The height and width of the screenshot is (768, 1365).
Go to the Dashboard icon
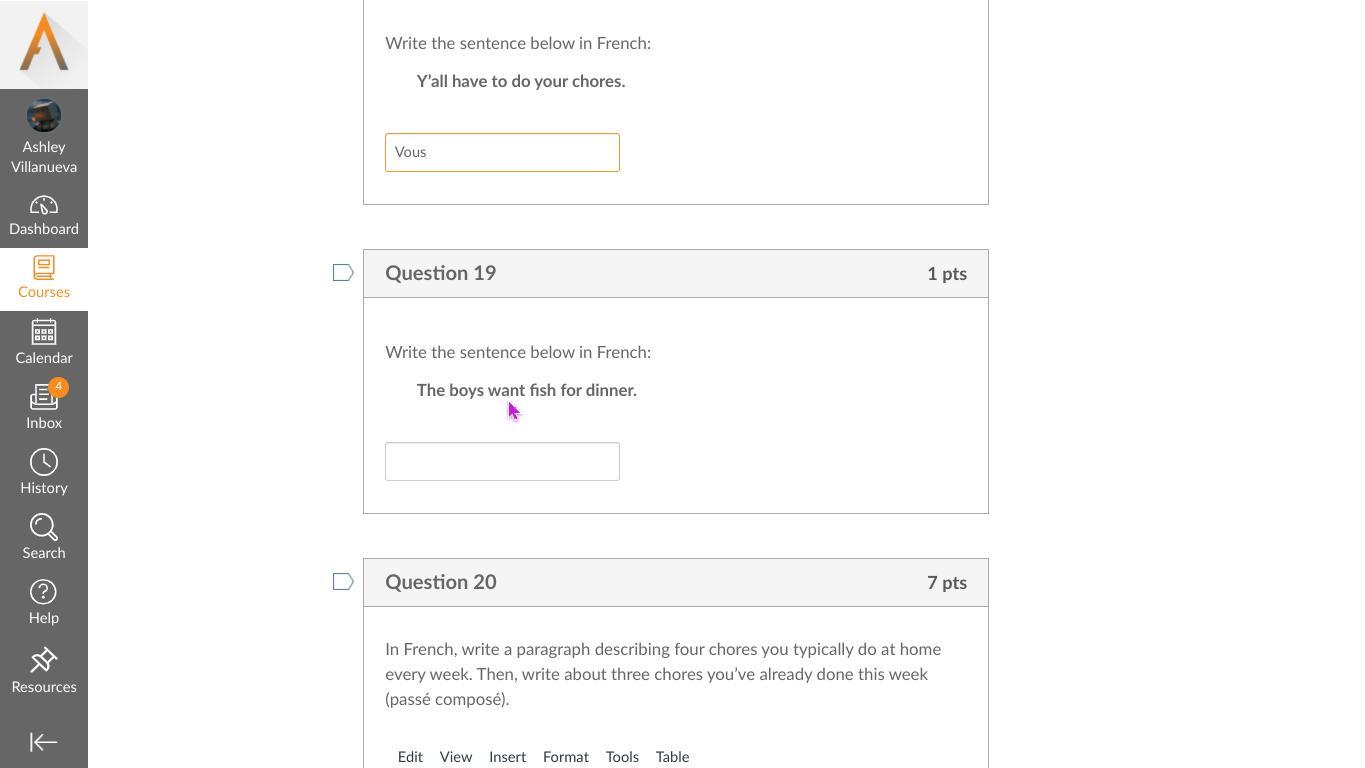44,206
